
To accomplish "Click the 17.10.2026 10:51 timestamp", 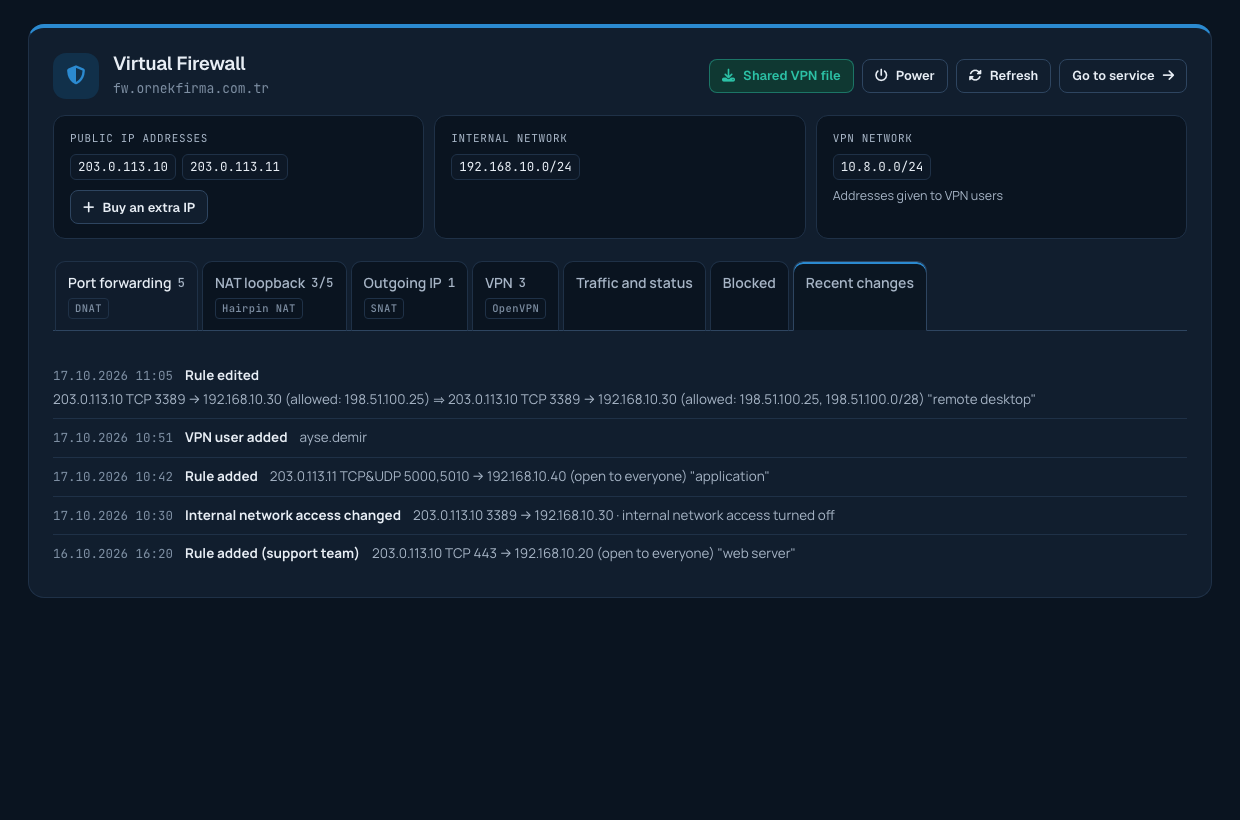I will pos(113,438).
